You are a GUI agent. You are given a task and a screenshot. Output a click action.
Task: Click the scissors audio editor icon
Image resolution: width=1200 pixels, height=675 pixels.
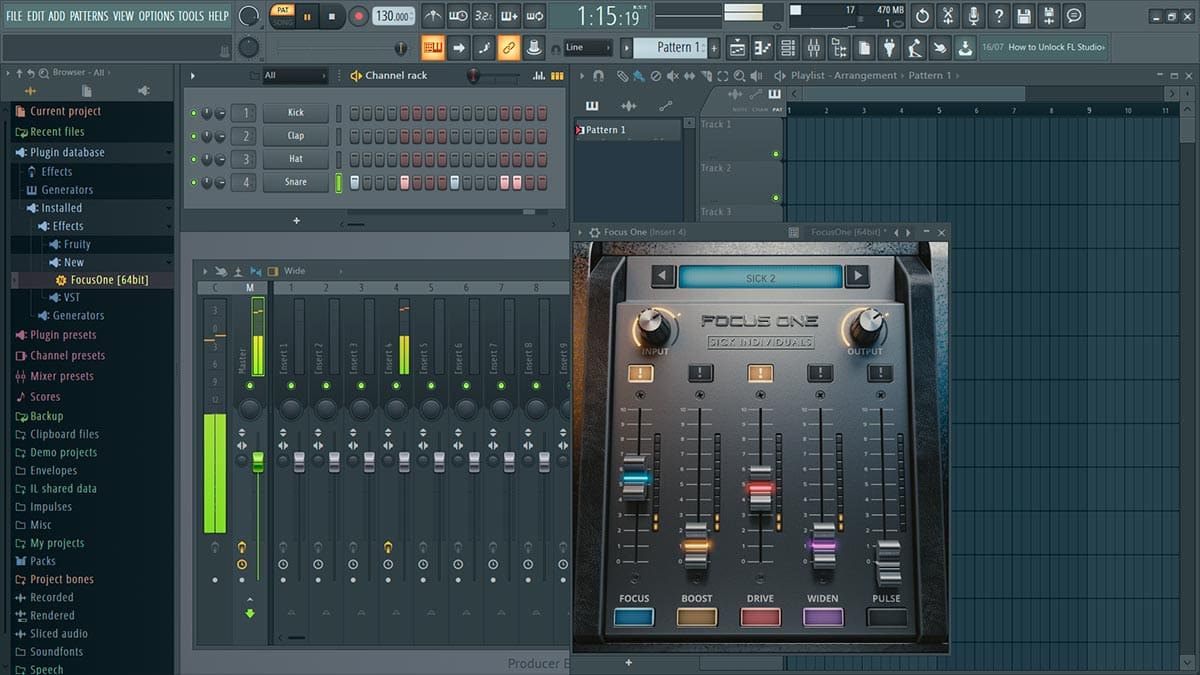(948, 16)
